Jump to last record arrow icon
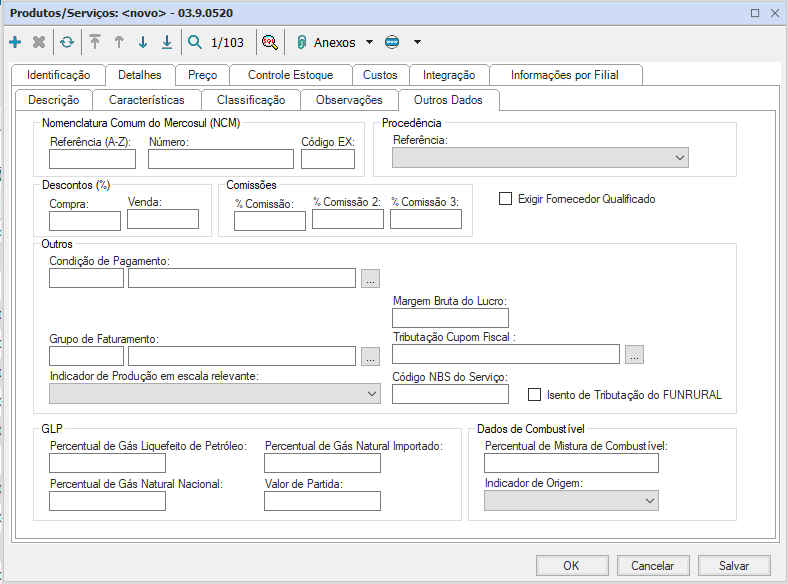Image resolution: width=788 pixels, height=584 pixels. point(167,43)
